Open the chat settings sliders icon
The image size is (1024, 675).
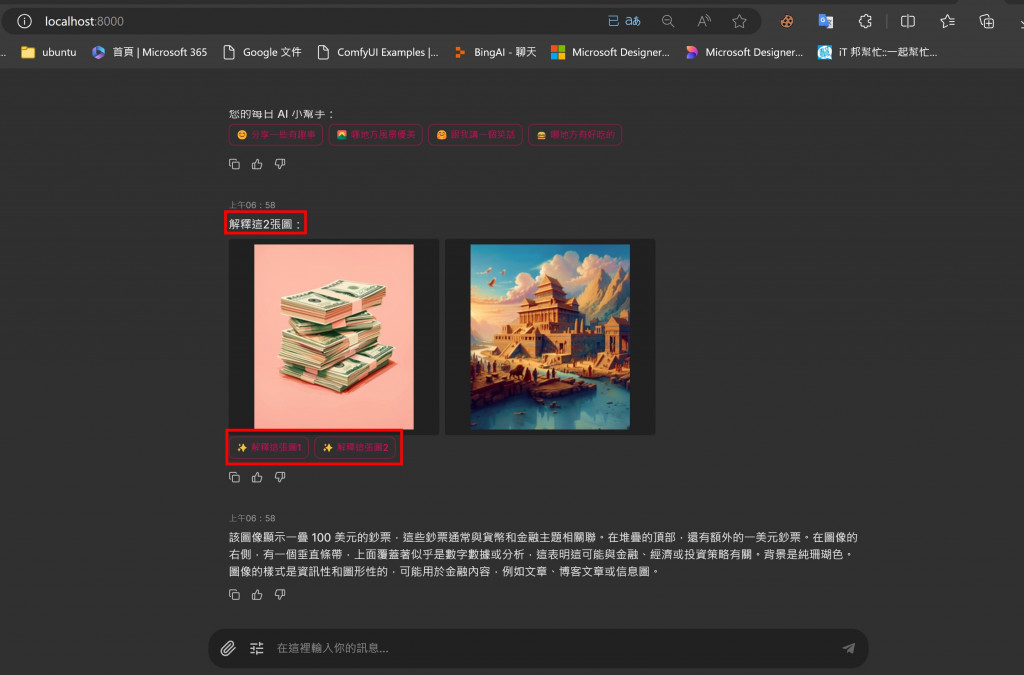[257, 648]
